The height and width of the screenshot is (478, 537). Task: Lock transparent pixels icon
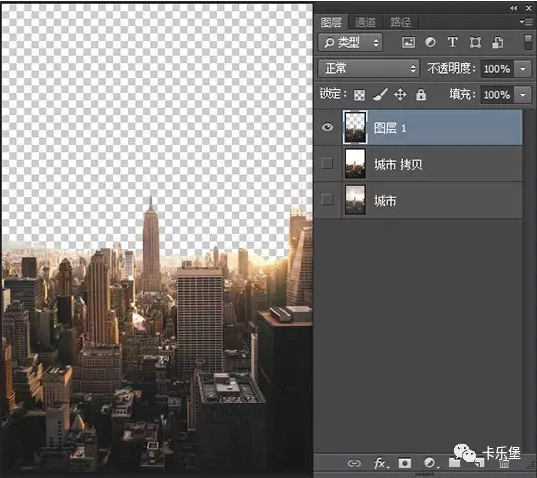pyautogui.click(x=359, y=95)
